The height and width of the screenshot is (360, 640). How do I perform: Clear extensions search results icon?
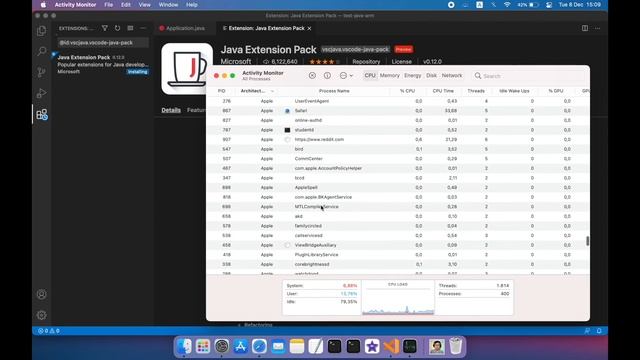pyautogui.click(x=130, y=28)
